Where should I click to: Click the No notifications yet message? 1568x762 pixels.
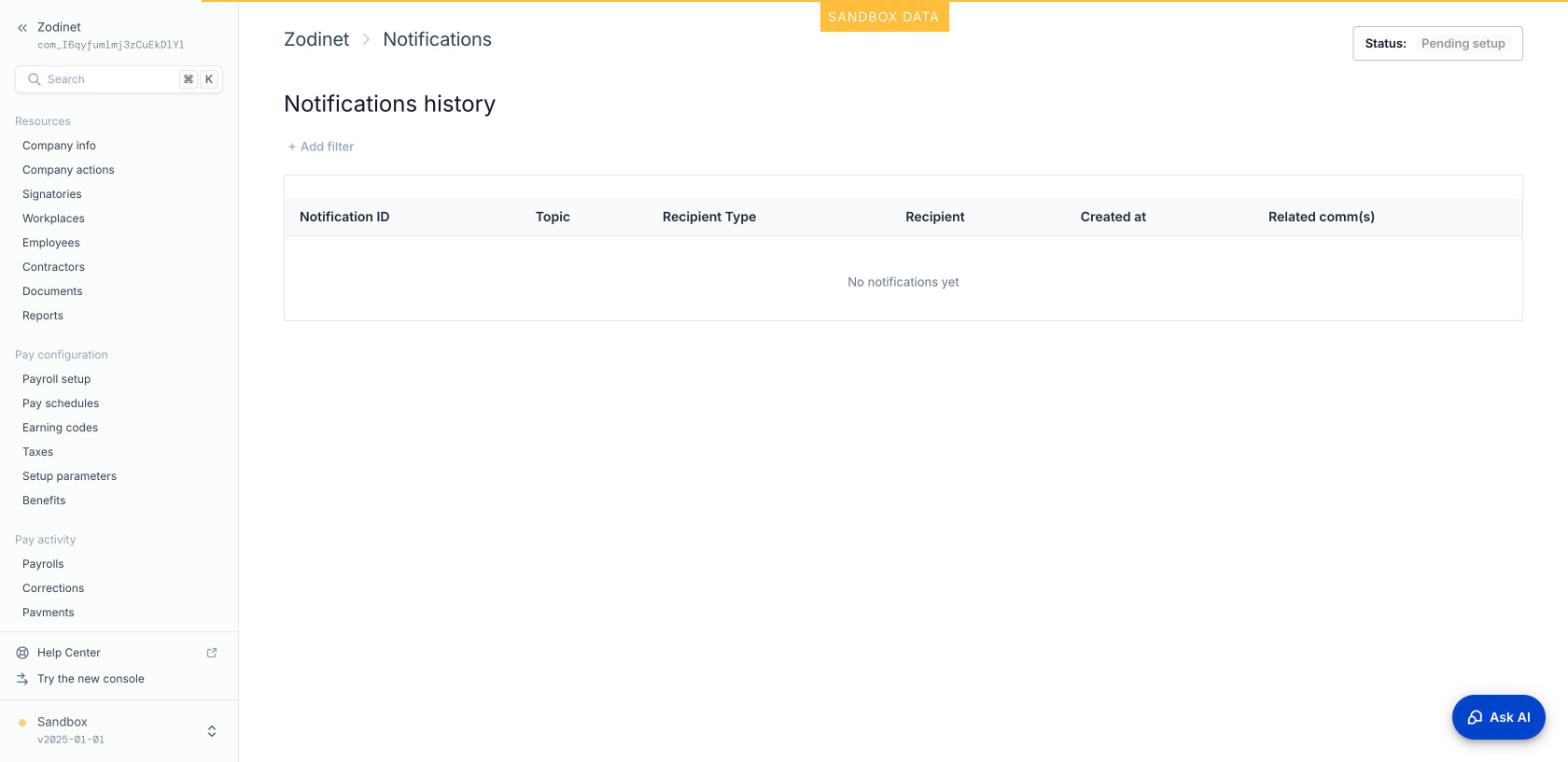(x=903, y=282)
